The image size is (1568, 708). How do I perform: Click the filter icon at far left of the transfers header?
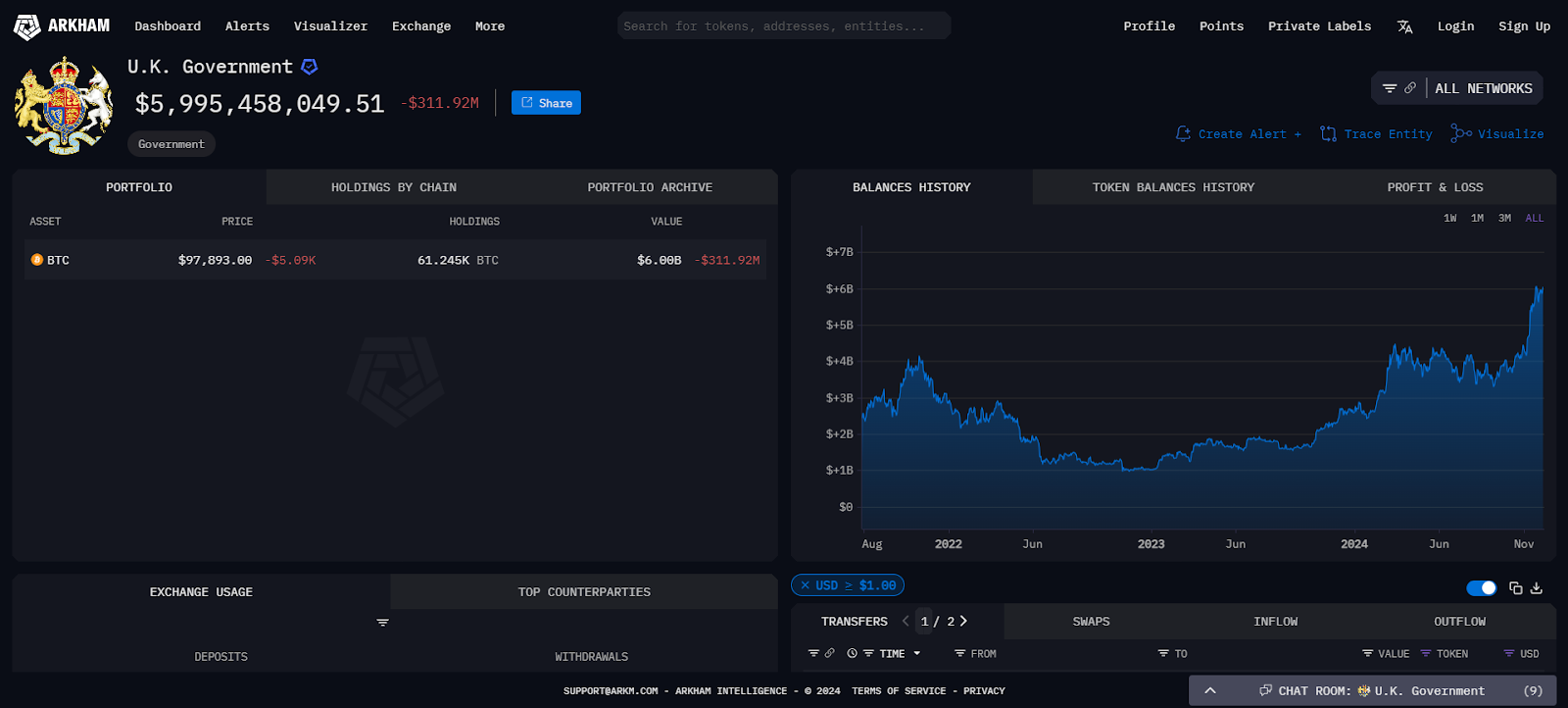pos(813,653)
